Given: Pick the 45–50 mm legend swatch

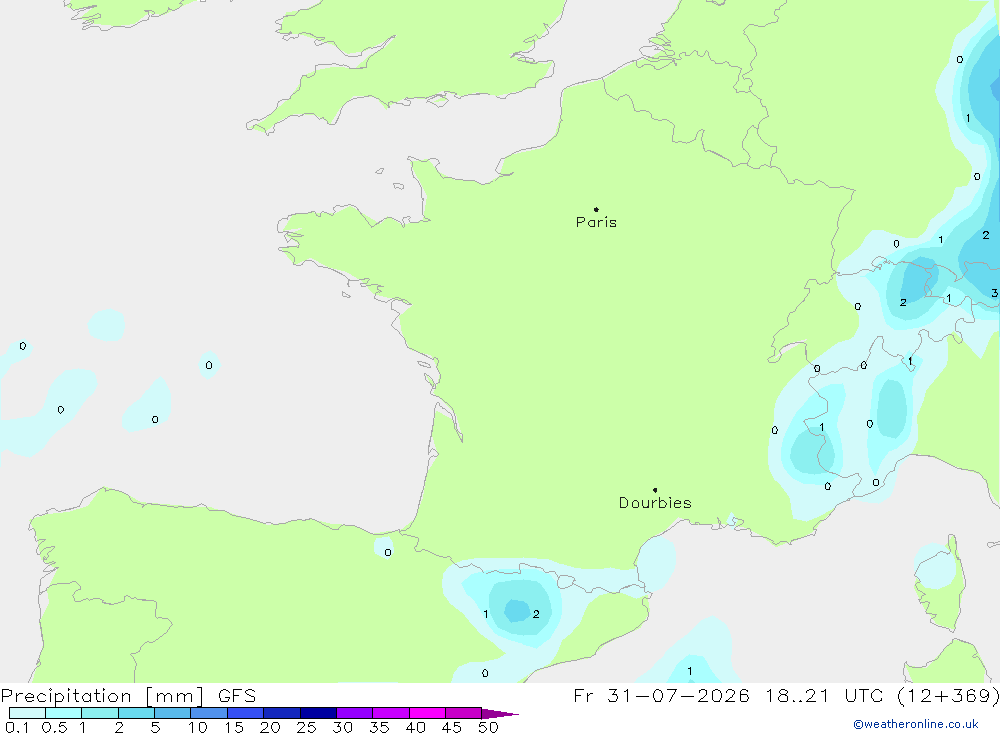Looking at the screenshot, I should (464, 713).
